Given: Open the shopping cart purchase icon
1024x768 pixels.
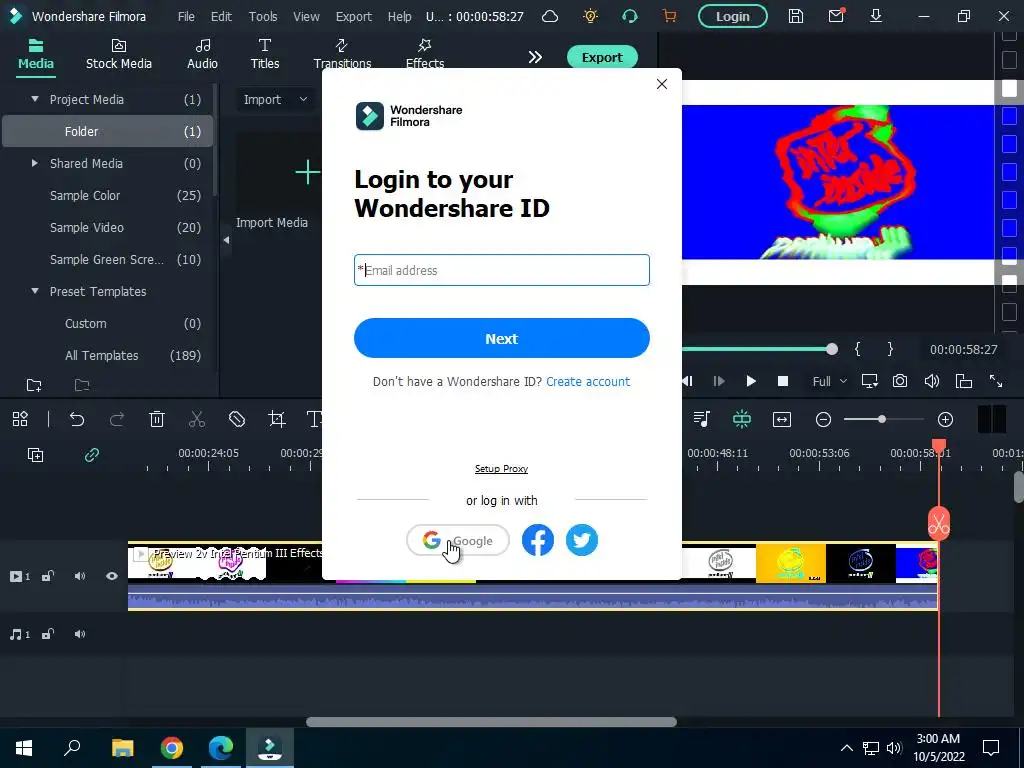Looking at the screenshot, I should [x=669, y=16].
